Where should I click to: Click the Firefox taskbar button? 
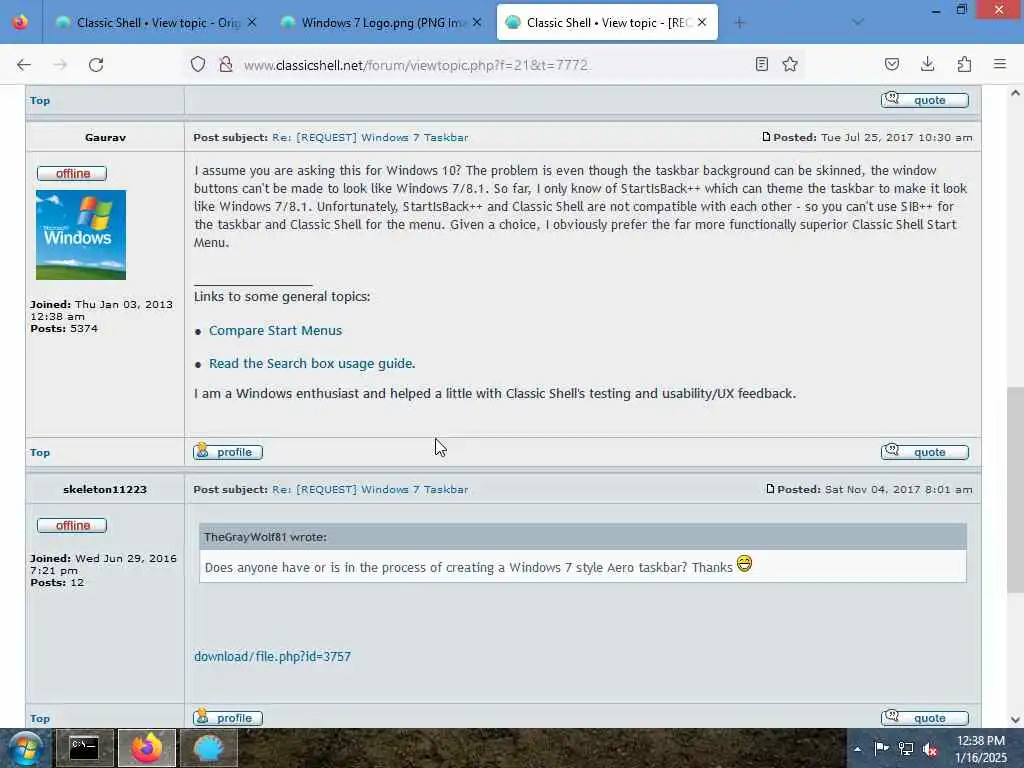point(147,748)
